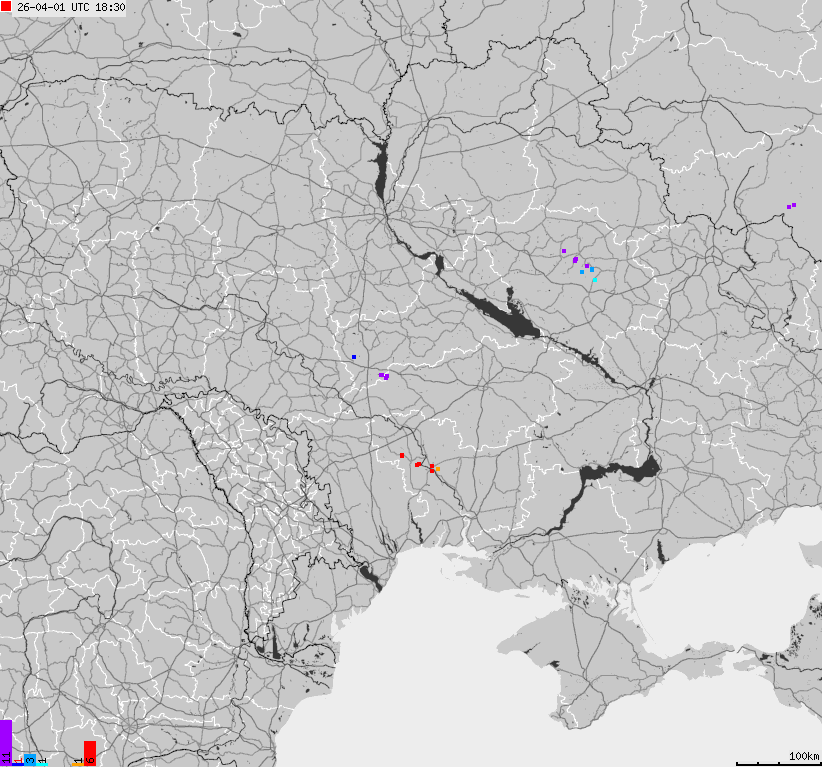Click the blue histogram bar labeled 3

pyautogui.click(x=29, y=758)
